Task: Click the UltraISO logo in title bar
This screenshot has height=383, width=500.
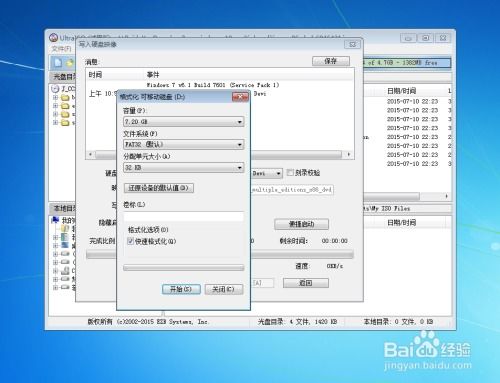Action: tap(54, 38)
